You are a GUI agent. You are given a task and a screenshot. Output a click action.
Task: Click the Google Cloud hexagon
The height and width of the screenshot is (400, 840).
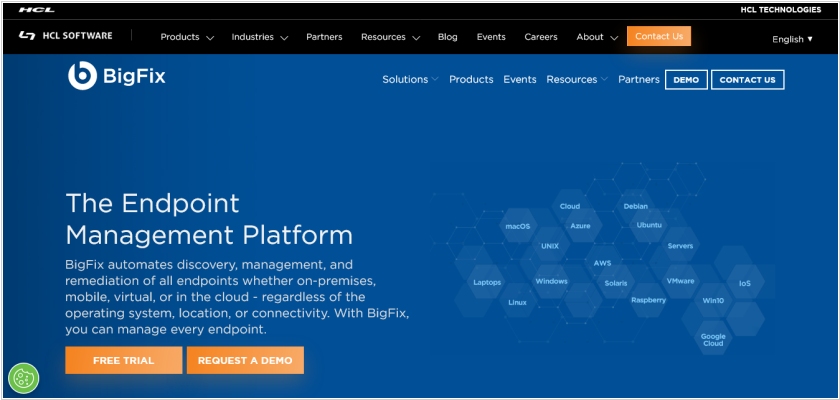point(713,340)
